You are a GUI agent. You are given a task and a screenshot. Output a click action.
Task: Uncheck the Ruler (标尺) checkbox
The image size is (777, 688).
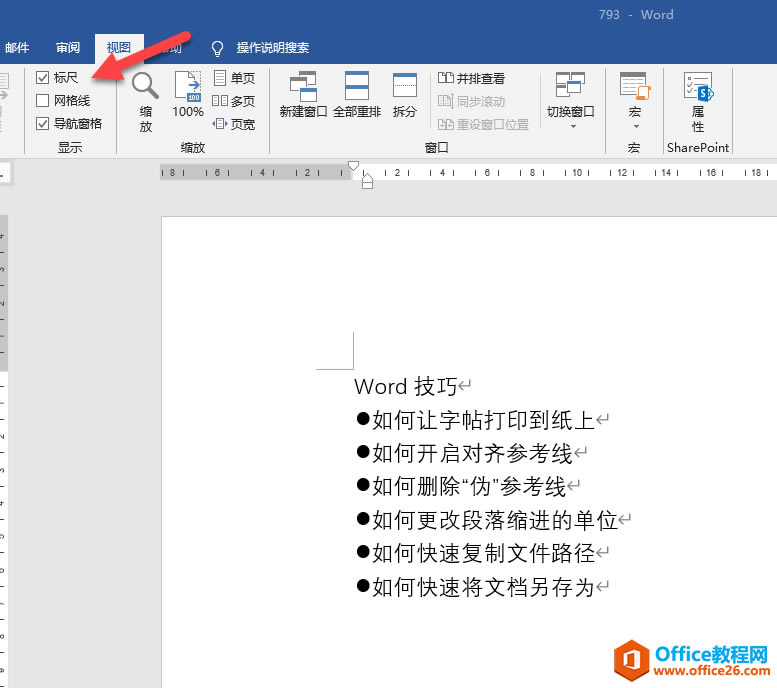(x=43, y=77)
